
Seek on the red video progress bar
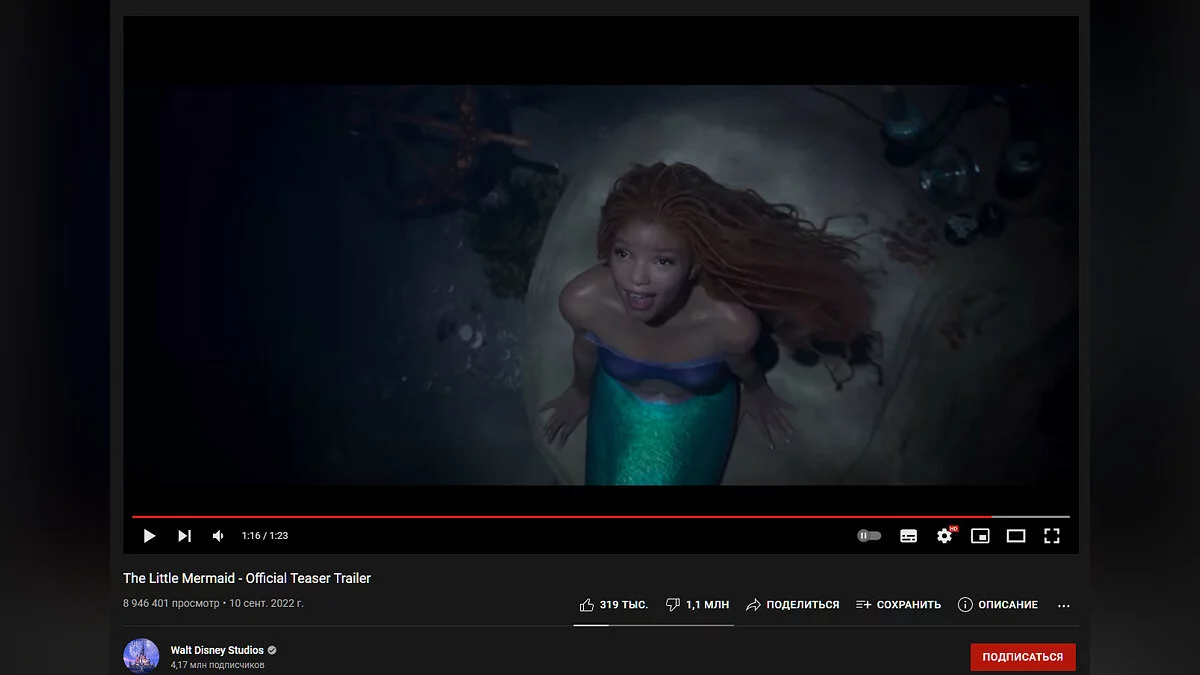pyautogui.click(x=600, y=517)
